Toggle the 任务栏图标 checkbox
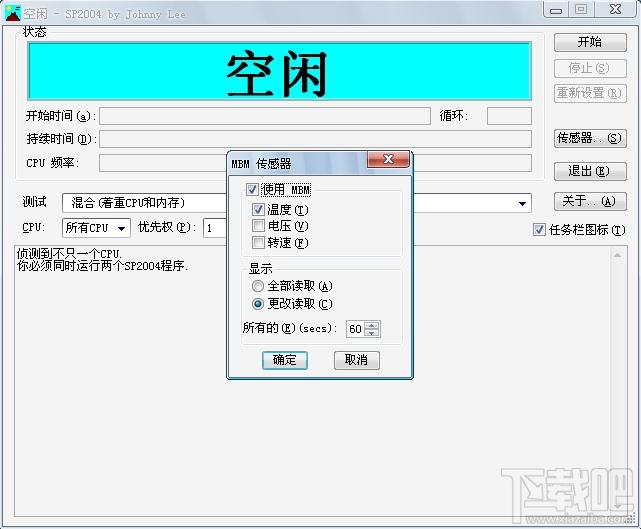 click(x=539, y=230)
